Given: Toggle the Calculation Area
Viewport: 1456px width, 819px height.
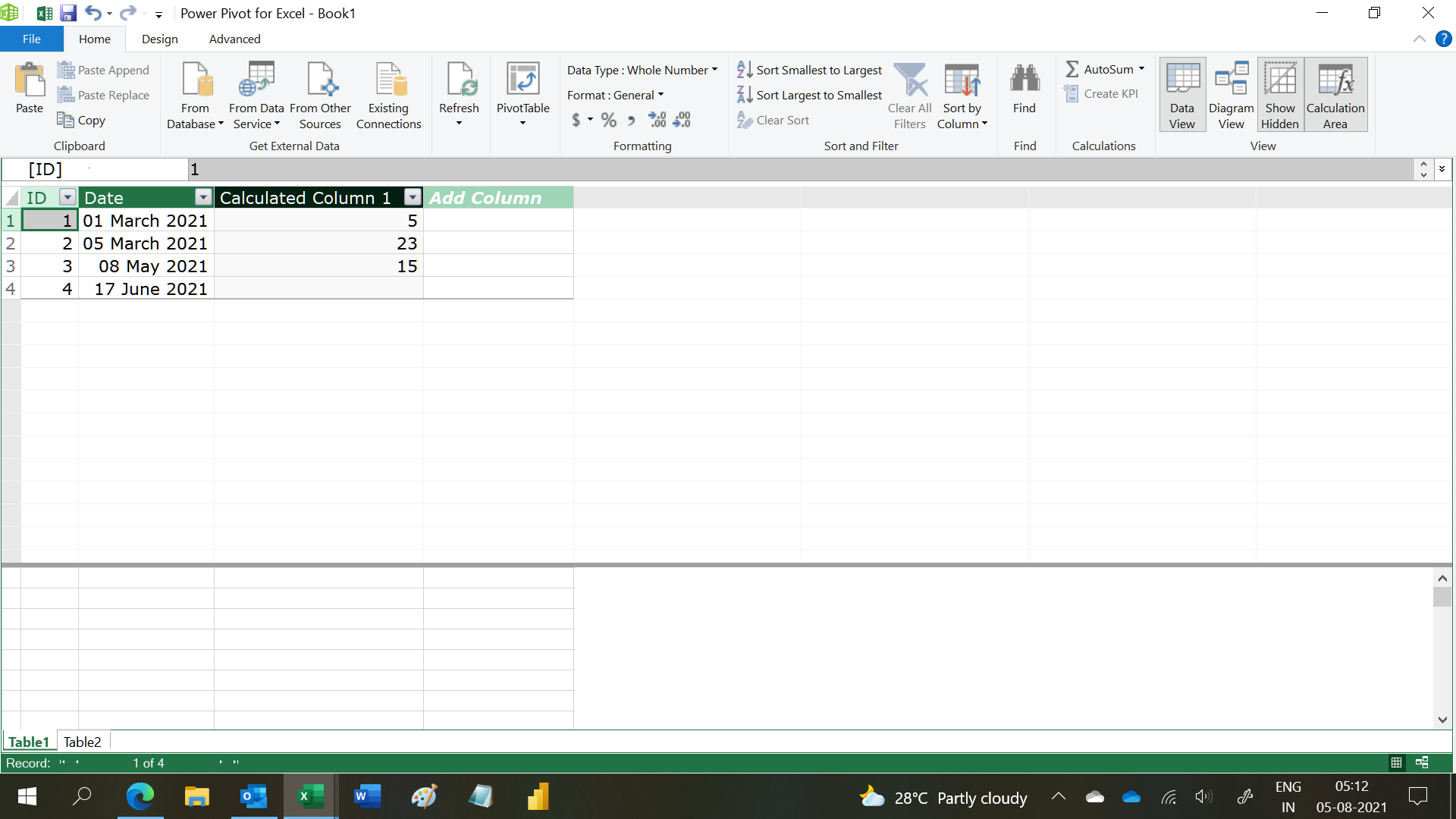Looking at the screenshot, I should pos(1335,96).
